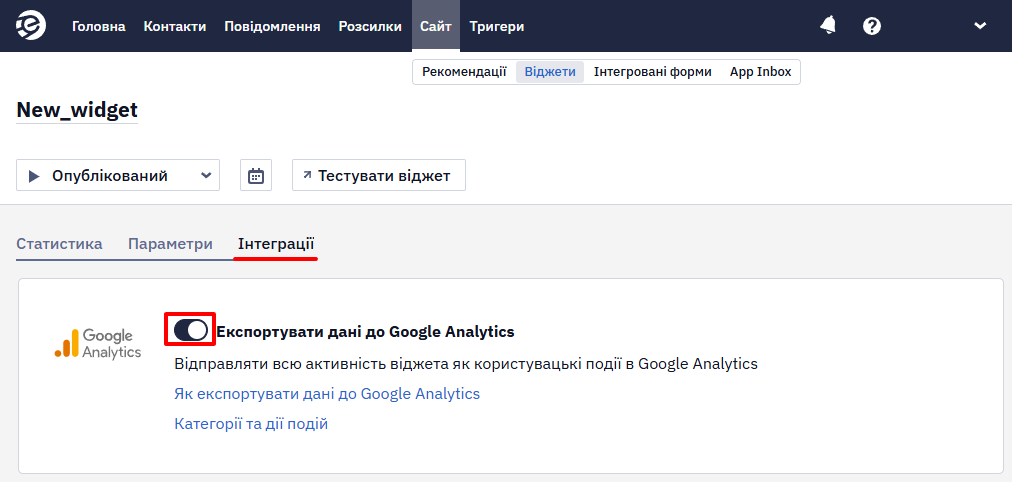Image resolution: width=1012 pixels, height=482 pixels.
Task: Click the eSputnik logo icon
Action: click(x=31, y=26)
